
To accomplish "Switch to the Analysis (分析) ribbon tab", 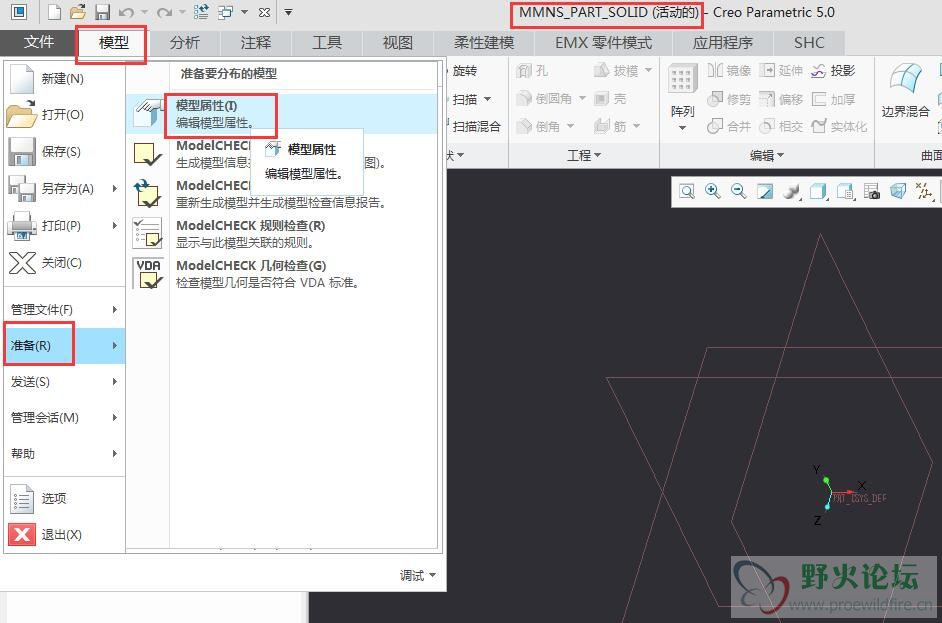I will point(184,43).
